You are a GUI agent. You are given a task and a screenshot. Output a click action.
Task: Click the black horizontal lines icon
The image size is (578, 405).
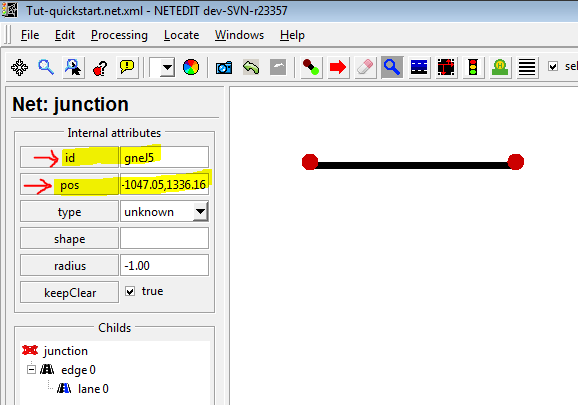pos(527,67)
